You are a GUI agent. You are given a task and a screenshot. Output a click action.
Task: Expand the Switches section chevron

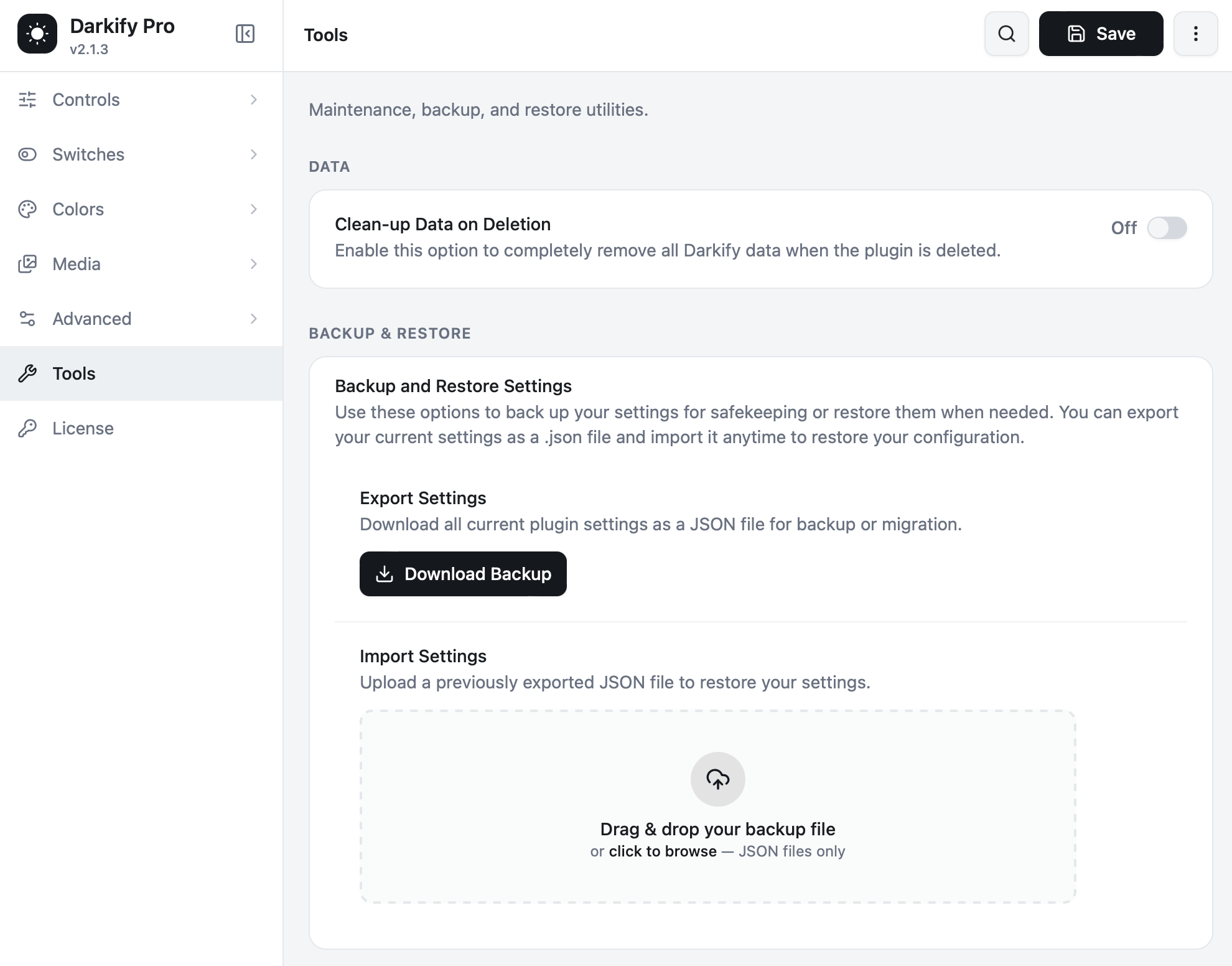pyautogui.click(x=254, y=154)
